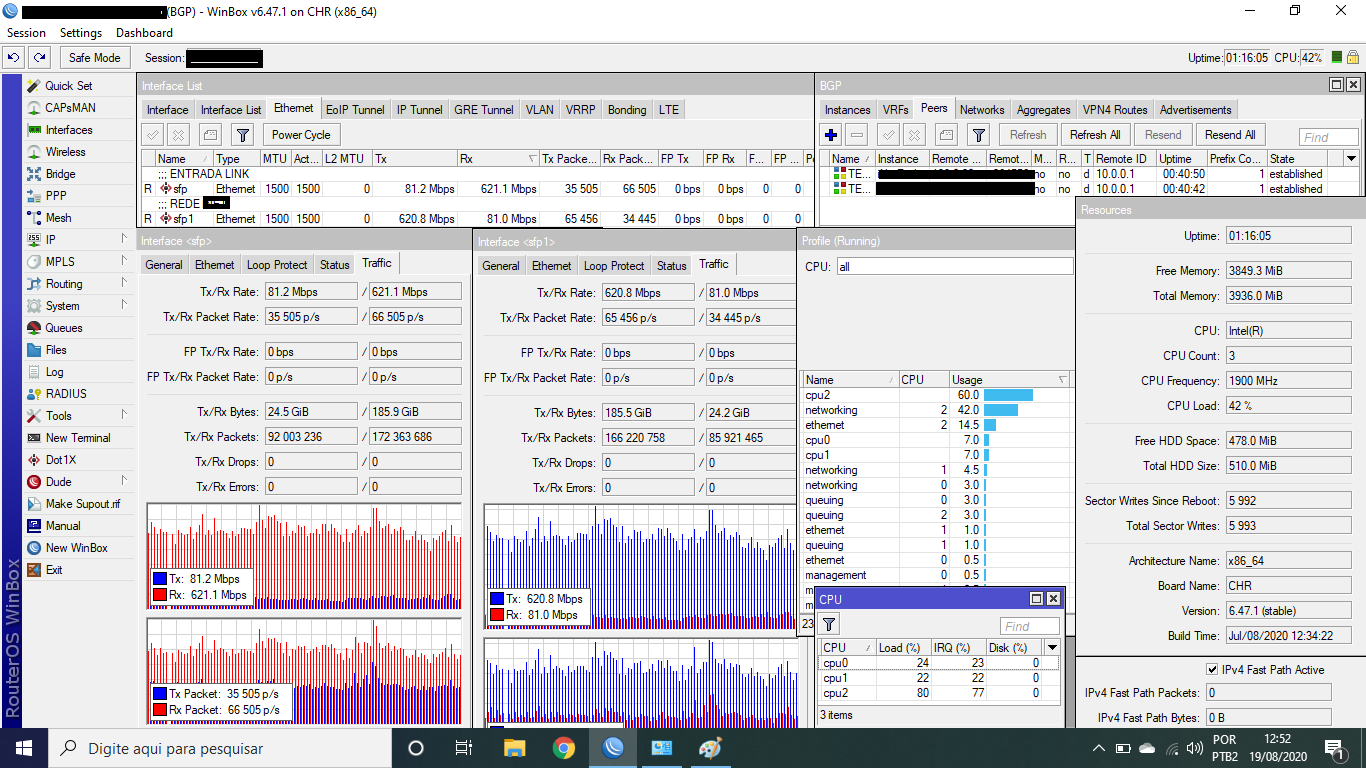
Task: Select the sfp1 interface row
Action: pyautogui.click(x=476, y=218)
